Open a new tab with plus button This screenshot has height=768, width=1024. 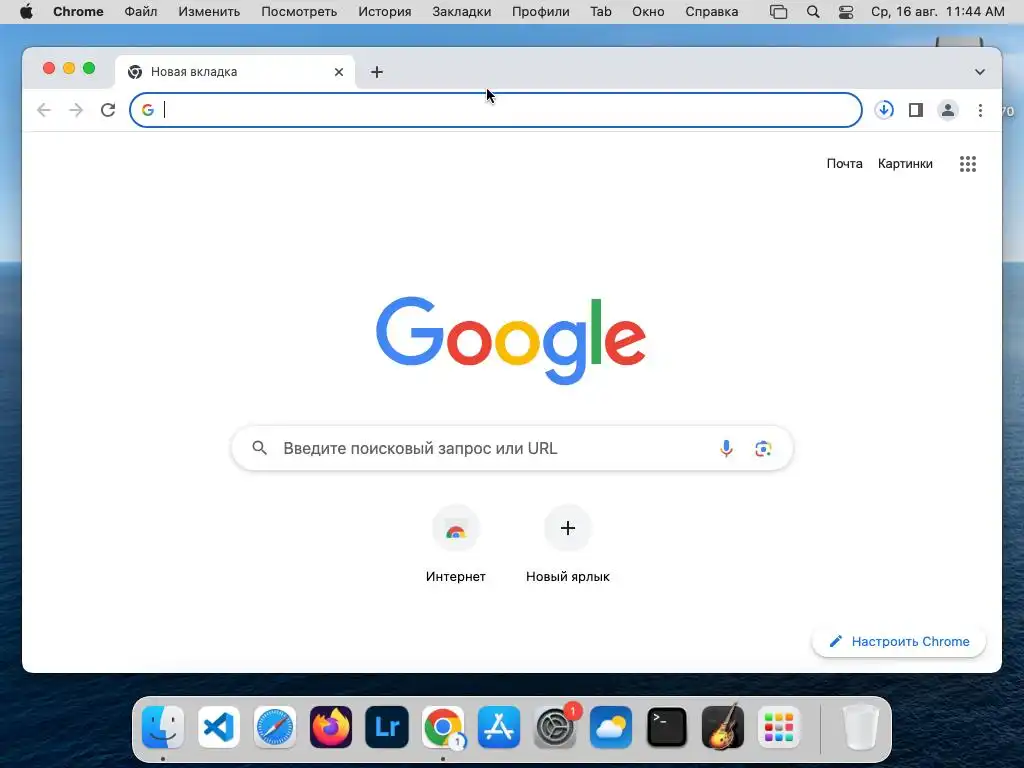376,72
